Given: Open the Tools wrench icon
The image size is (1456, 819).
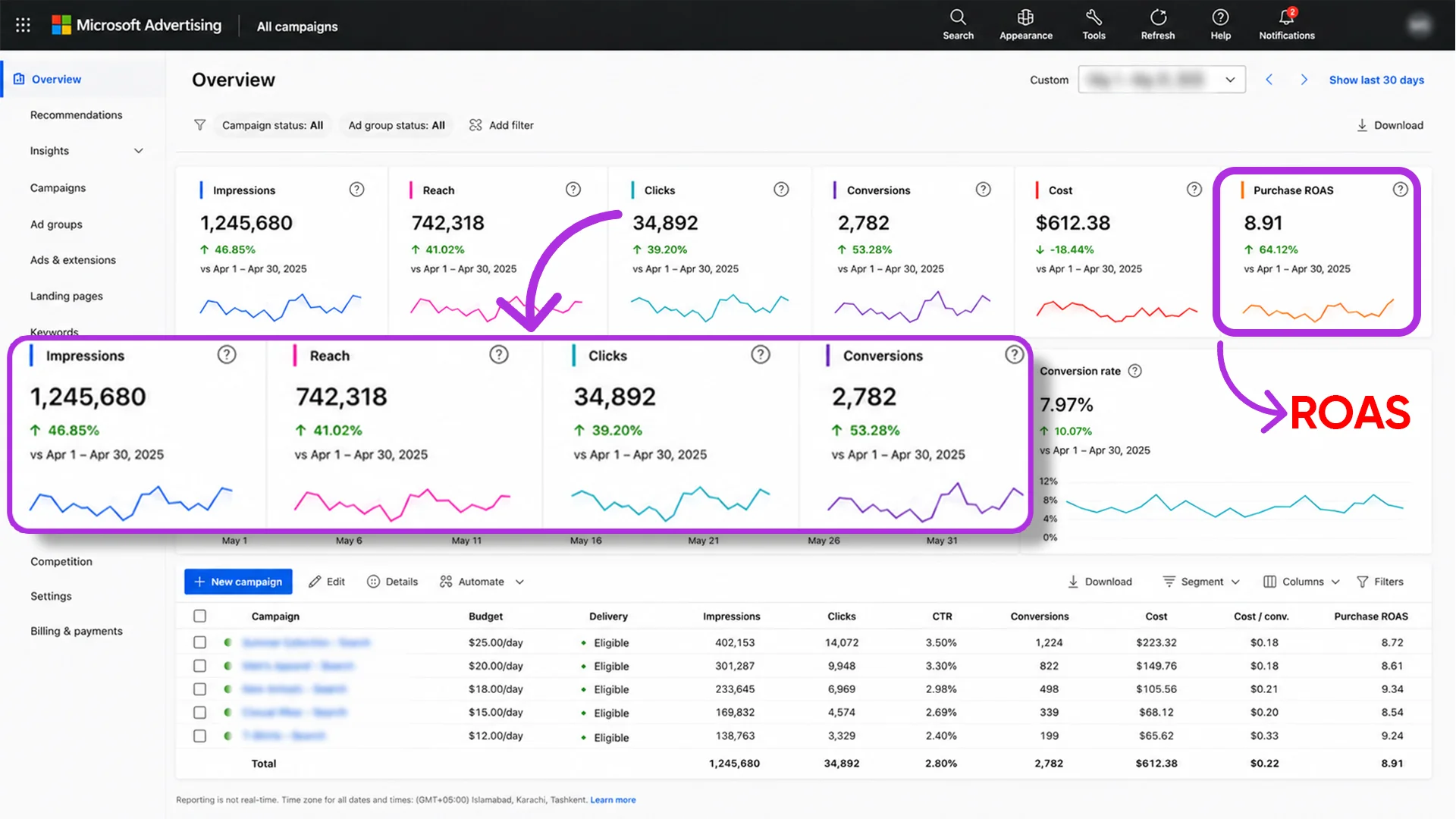Looking at the screenshot, I should 1094,17.
